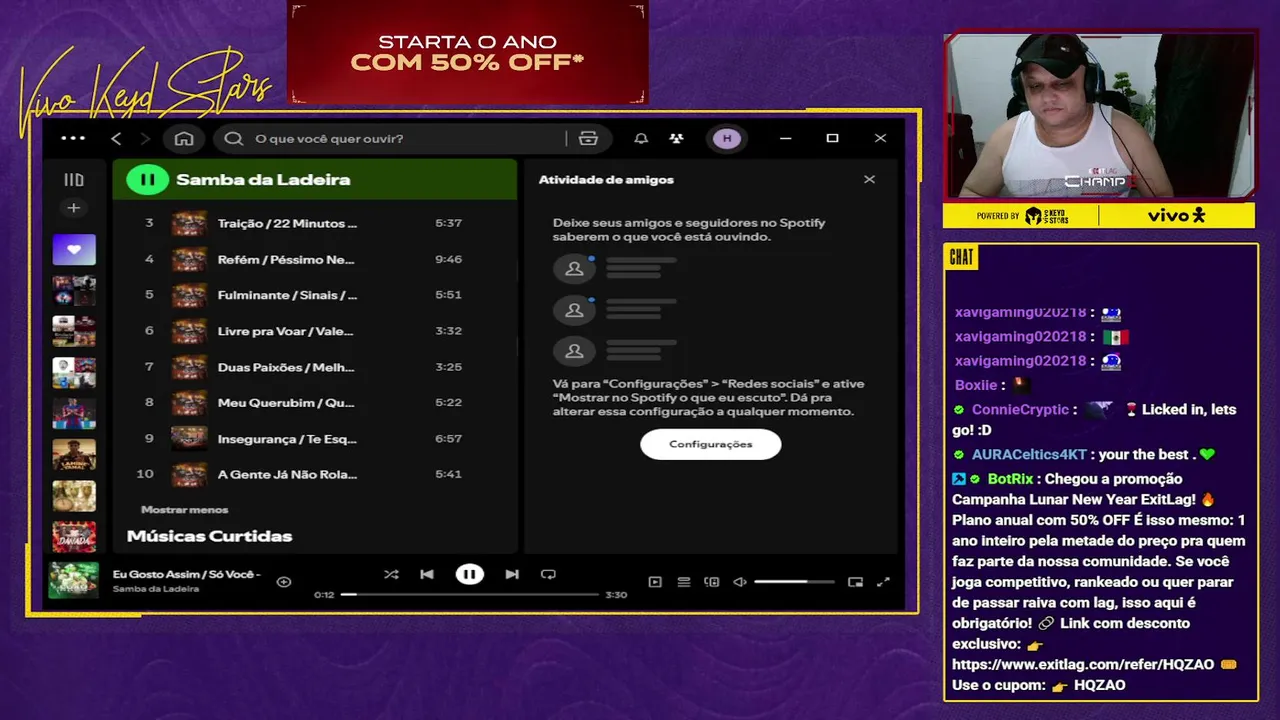The height and width of the screenshot is (720, 1280).
Task: Pause playback in the bottom player bar
Action: click(469, 574)
